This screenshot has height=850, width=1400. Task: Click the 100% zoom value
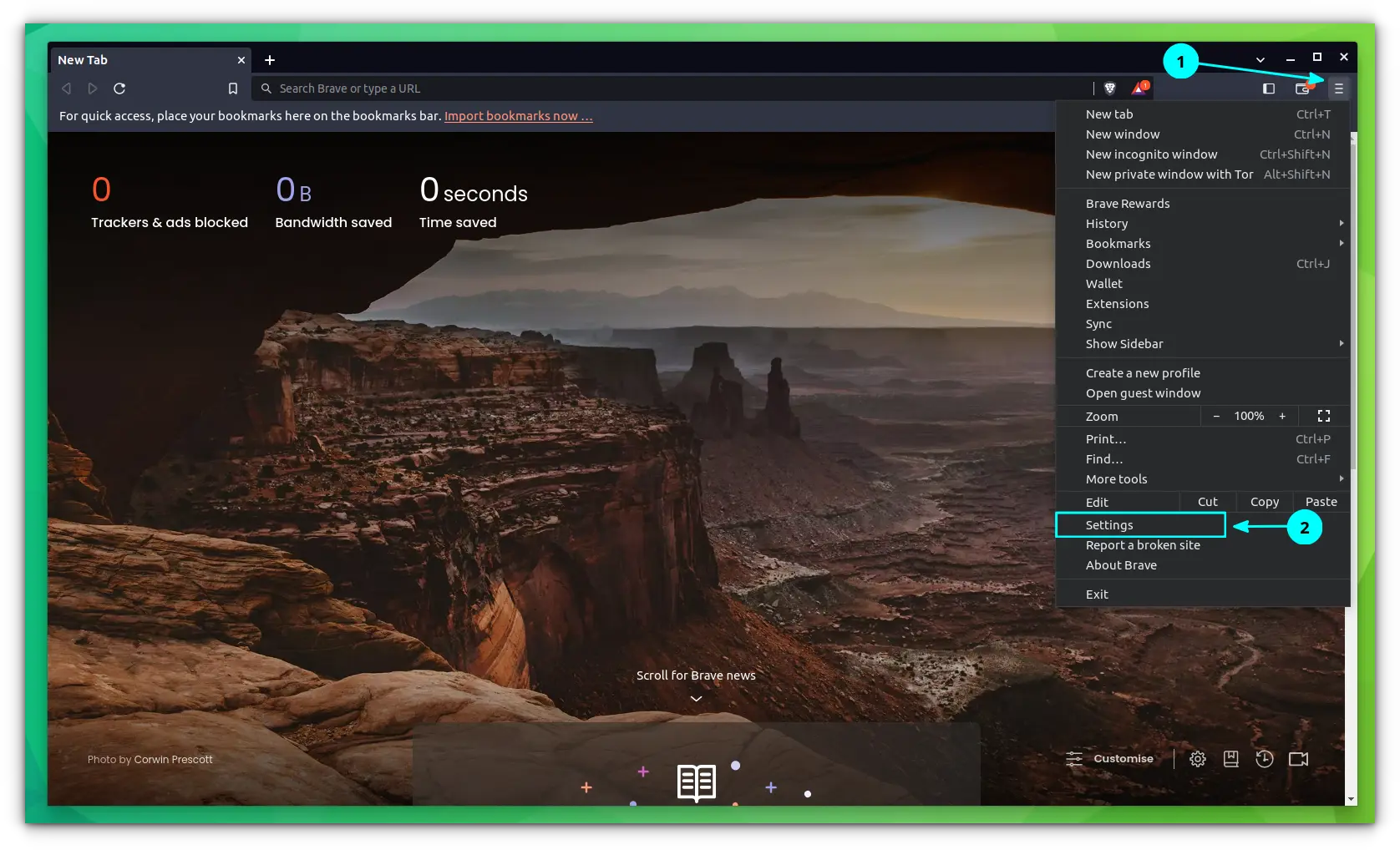(x=1249, y=416)
